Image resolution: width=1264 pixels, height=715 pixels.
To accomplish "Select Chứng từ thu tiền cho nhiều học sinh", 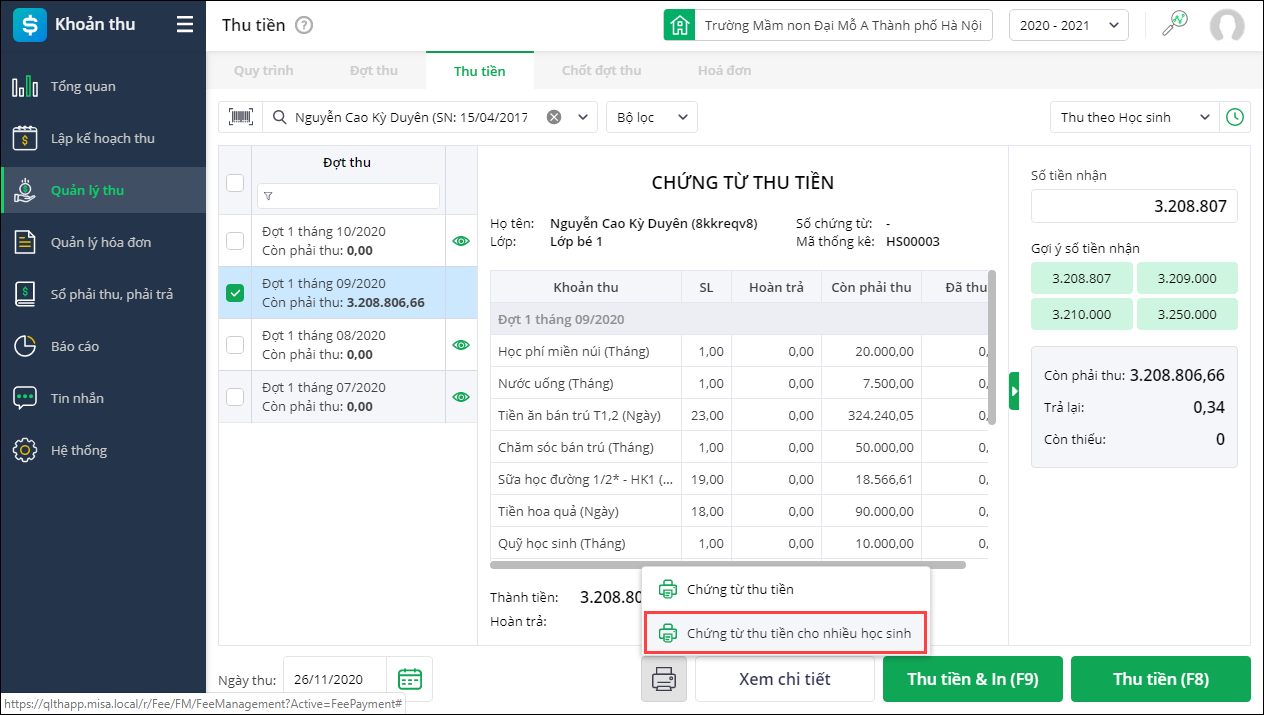I will pyautogui.click(x=785, y=633).
